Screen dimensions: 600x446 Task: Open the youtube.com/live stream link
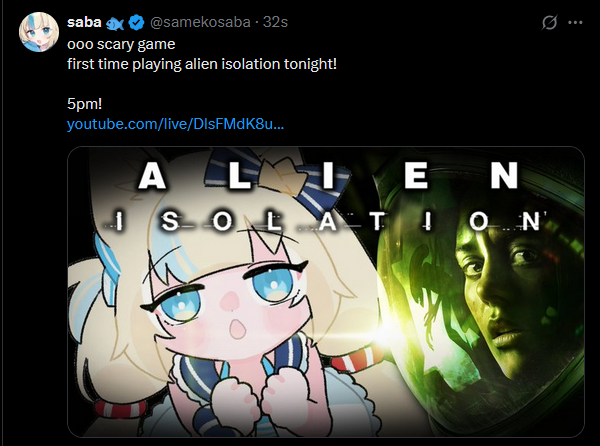tap(175, 124)
